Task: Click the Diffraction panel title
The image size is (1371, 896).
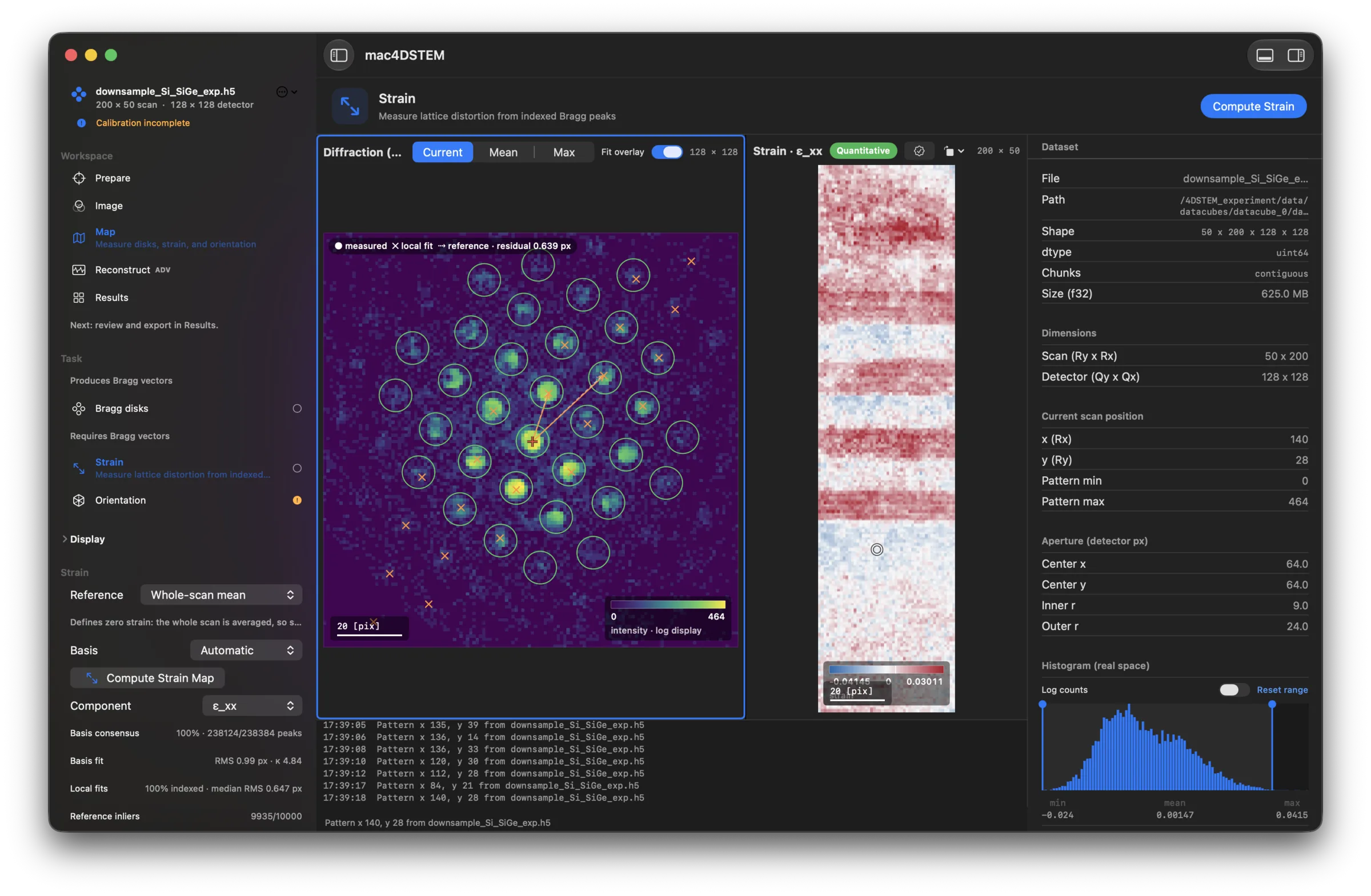Action: point(362,152)
